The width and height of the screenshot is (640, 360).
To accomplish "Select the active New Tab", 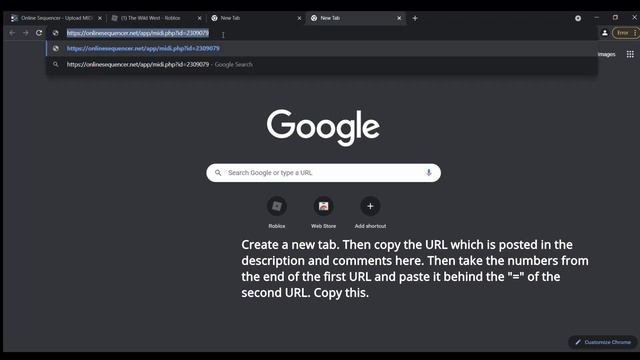I will [x=356, y=18].
